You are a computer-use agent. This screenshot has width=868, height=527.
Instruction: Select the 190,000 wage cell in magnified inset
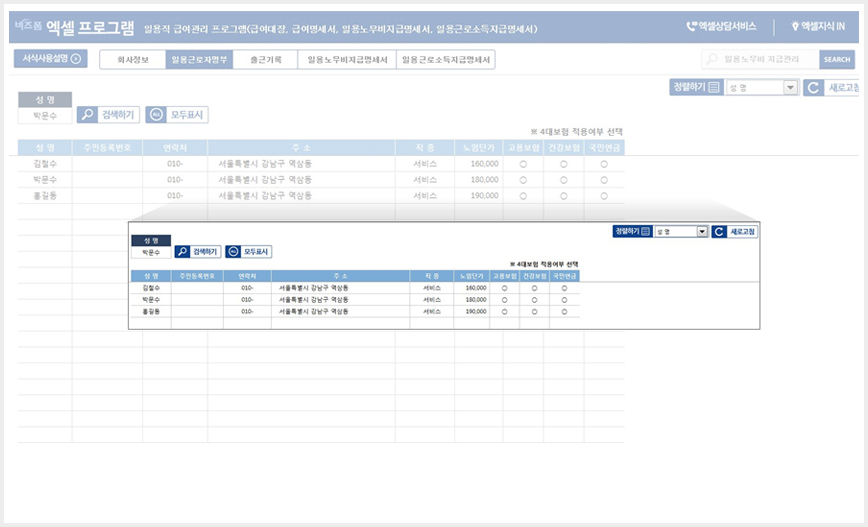coord(472,312)
